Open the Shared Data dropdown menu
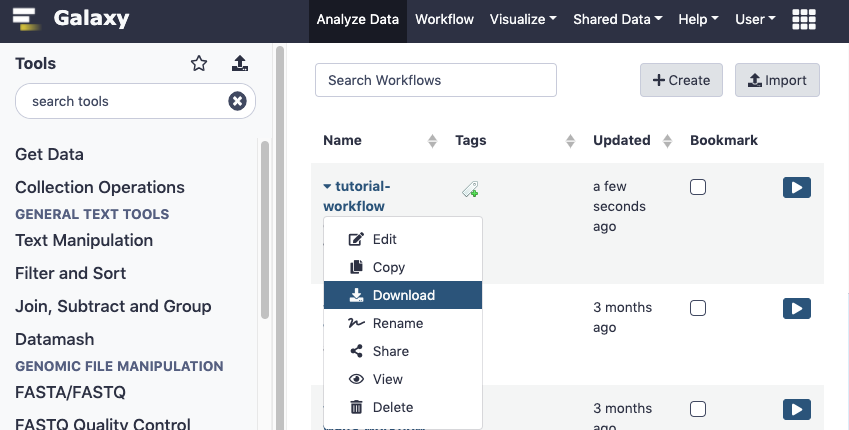Screen dimensions: 849x430 [x=618, y=20]
